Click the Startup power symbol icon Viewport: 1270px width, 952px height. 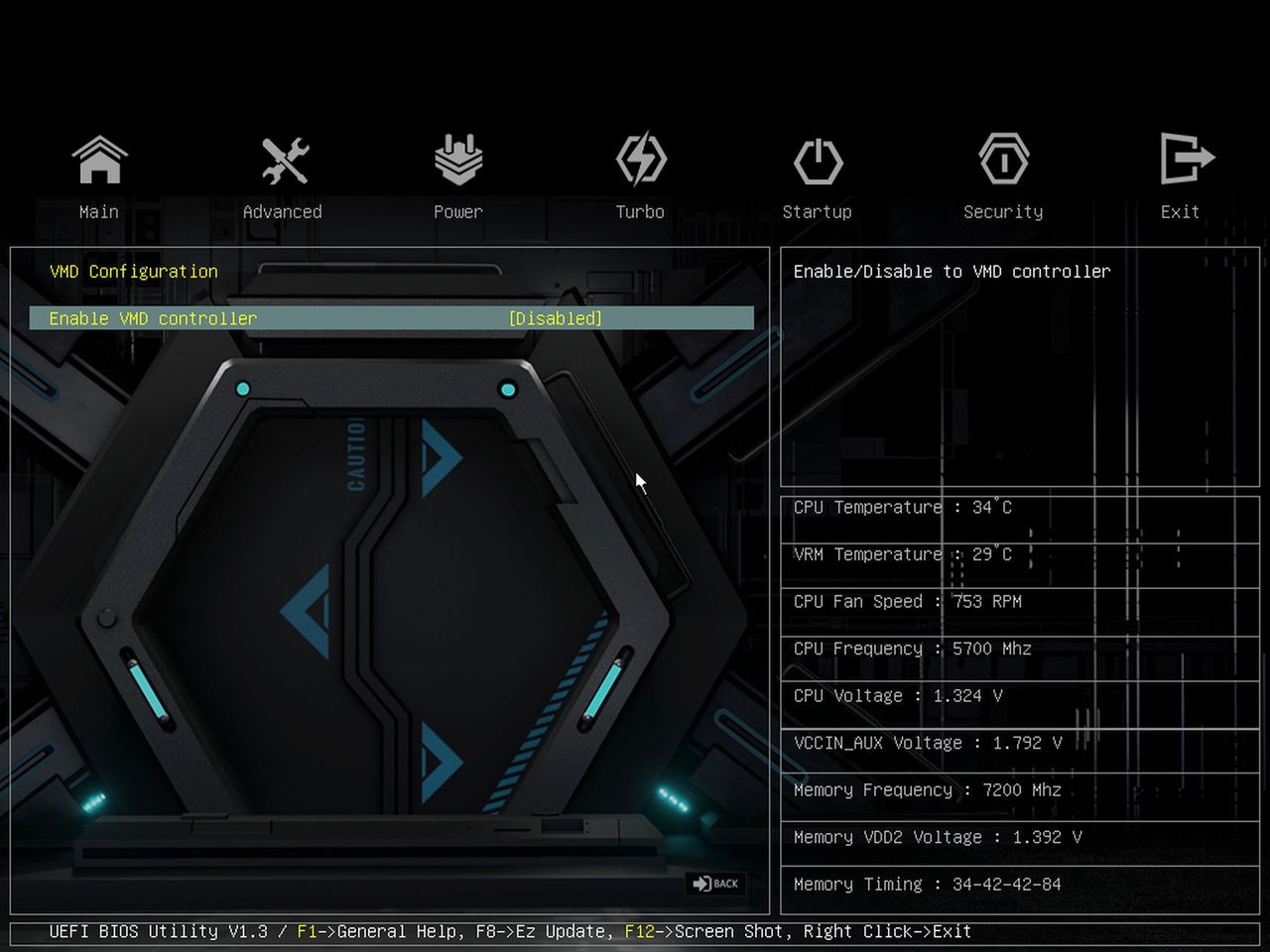(x=819, y=161)
